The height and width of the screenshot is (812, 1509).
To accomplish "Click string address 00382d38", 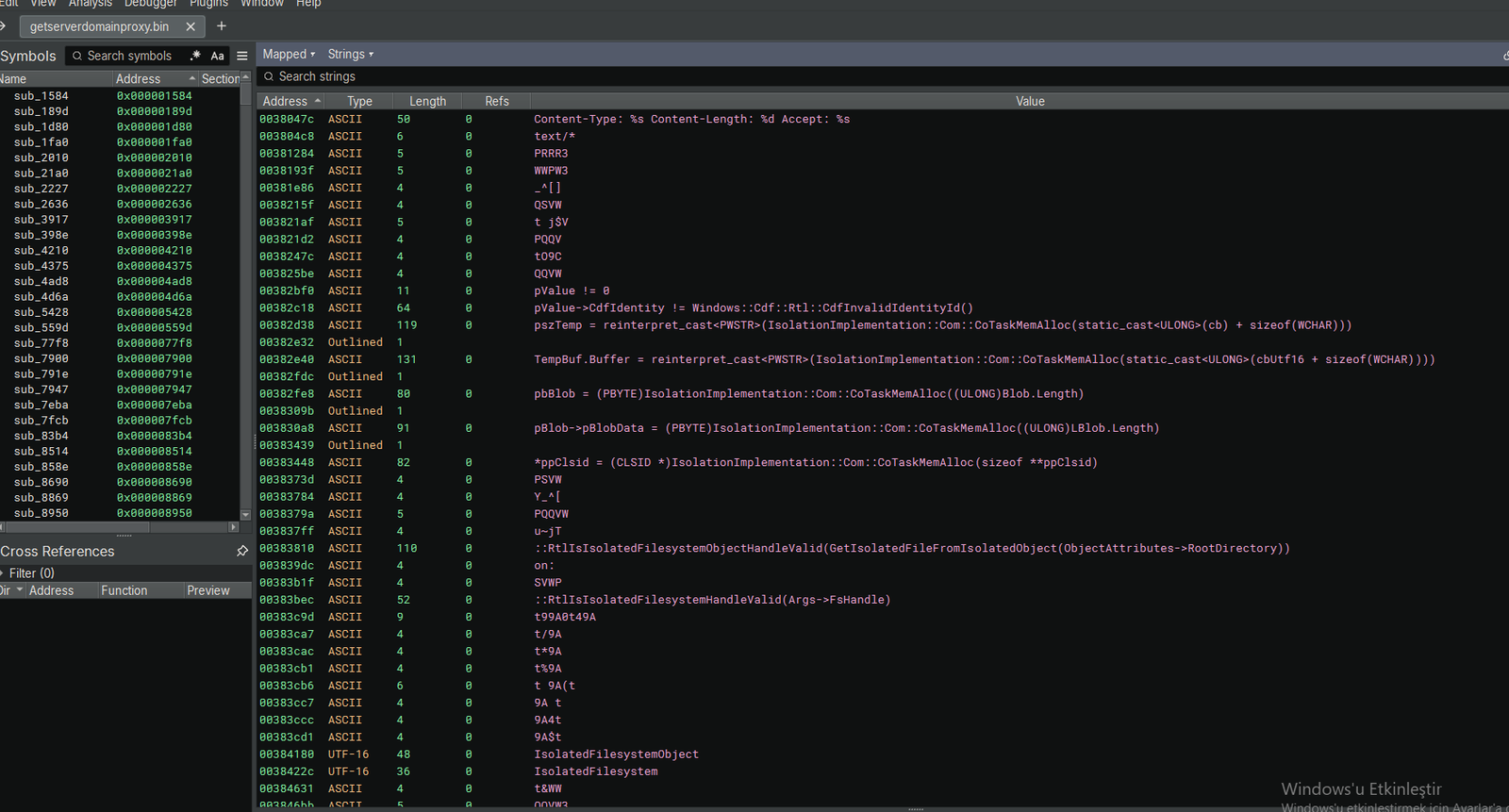I will click(287, 325).
